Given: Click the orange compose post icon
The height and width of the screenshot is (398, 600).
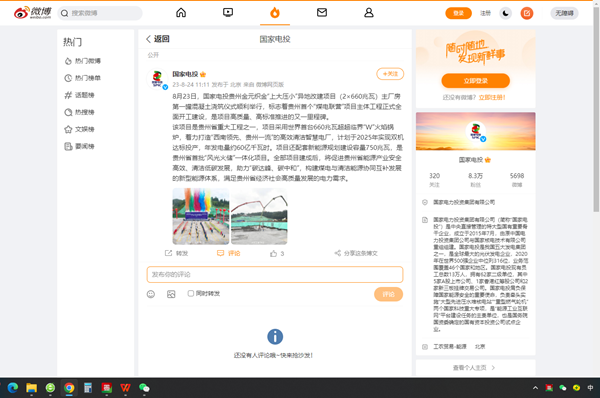Looking at the screenshot, I should [x=527, y=13].
